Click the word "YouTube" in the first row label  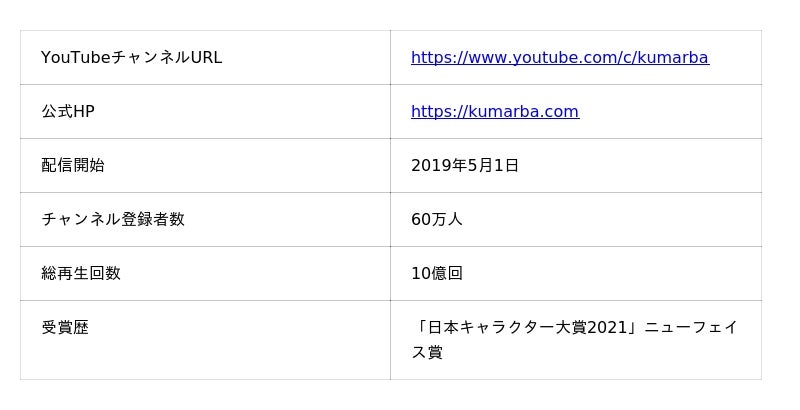tap(74, 57)
